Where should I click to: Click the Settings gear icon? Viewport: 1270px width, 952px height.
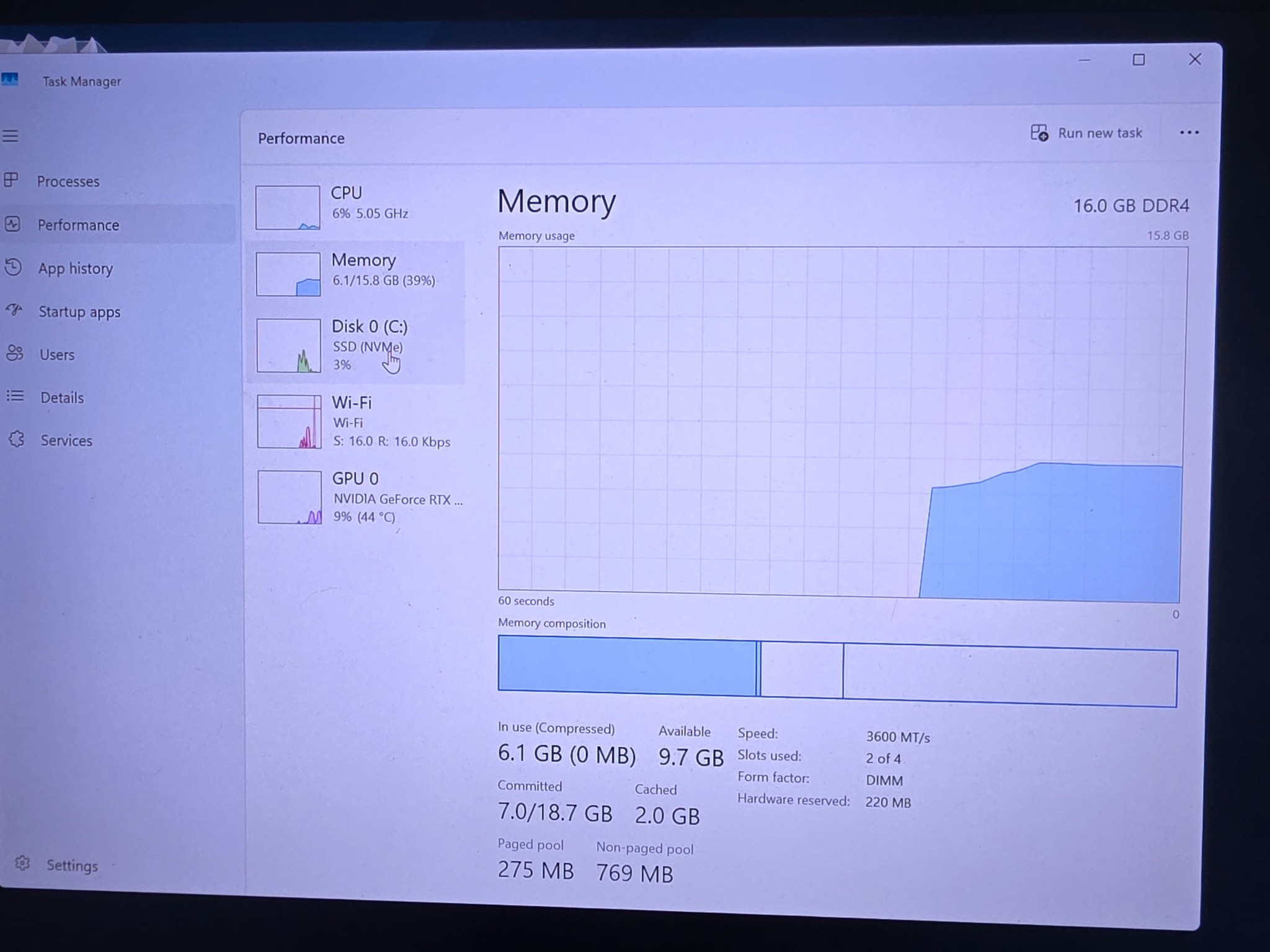pos(23,863)
